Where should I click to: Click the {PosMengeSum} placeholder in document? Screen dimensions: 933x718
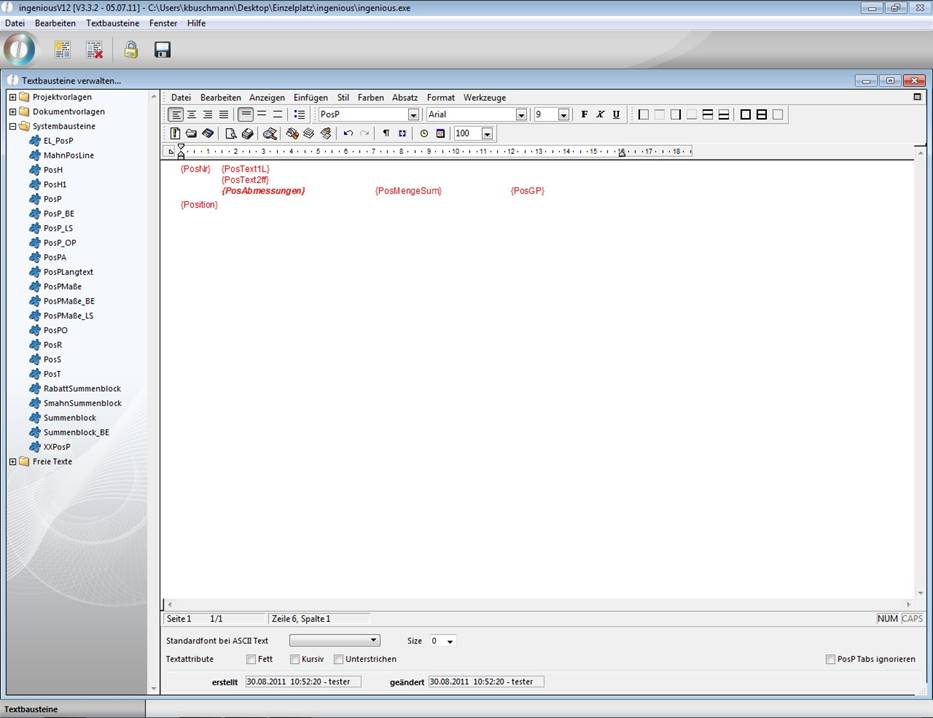(x=408, y=190)
